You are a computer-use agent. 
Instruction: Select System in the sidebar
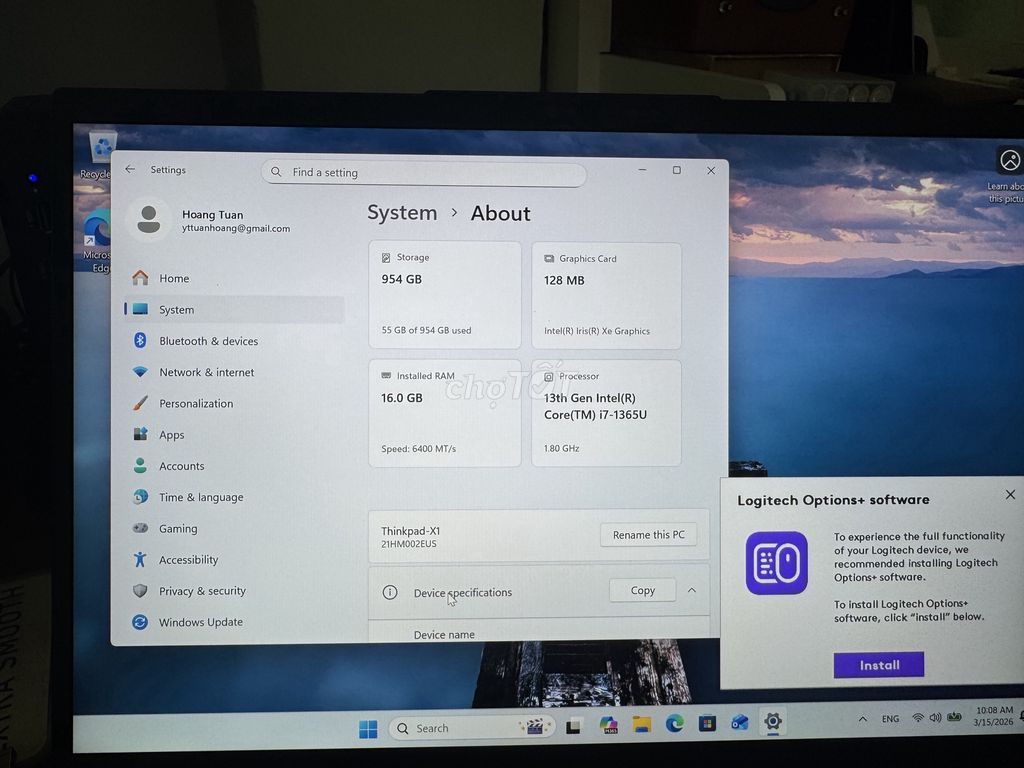(x=234, y=310)
